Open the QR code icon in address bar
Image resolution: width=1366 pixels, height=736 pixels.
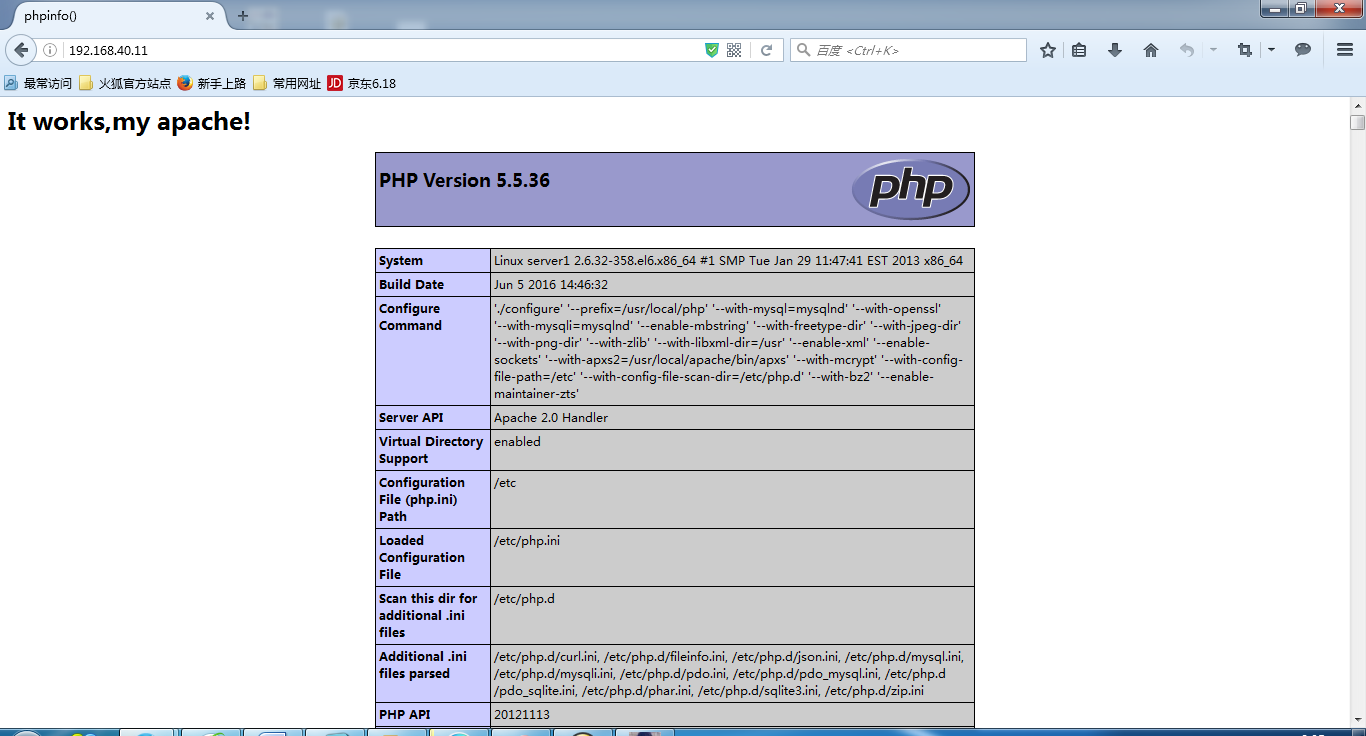click(734, 50)
